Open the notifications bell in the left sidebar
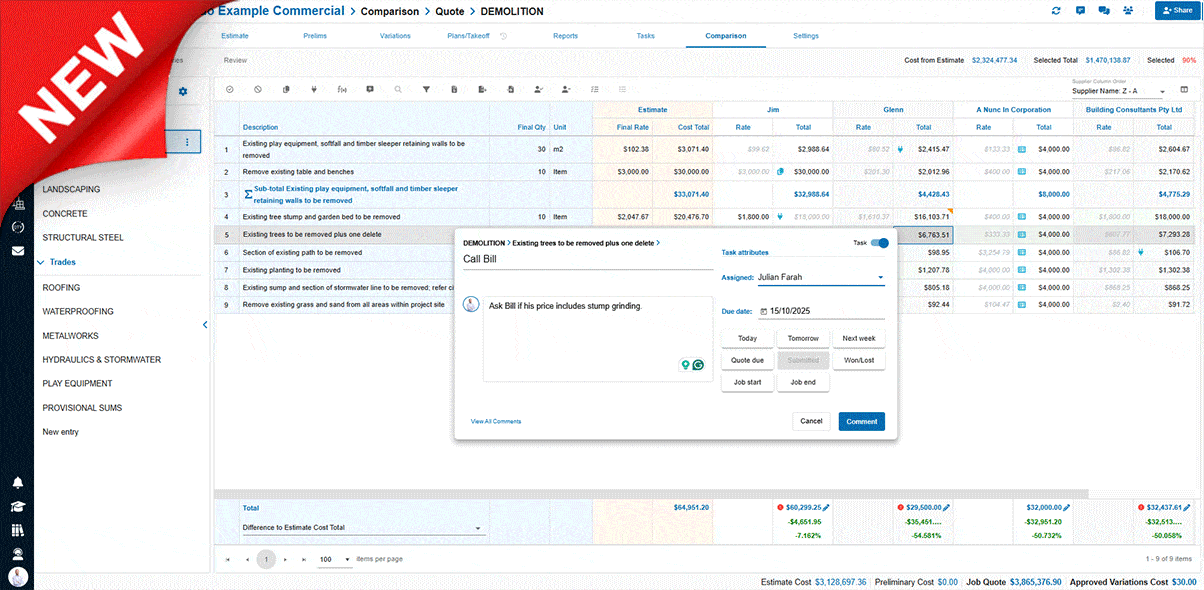The height and width of the screenshot is (590, 1204). click(x=18, y=483)
